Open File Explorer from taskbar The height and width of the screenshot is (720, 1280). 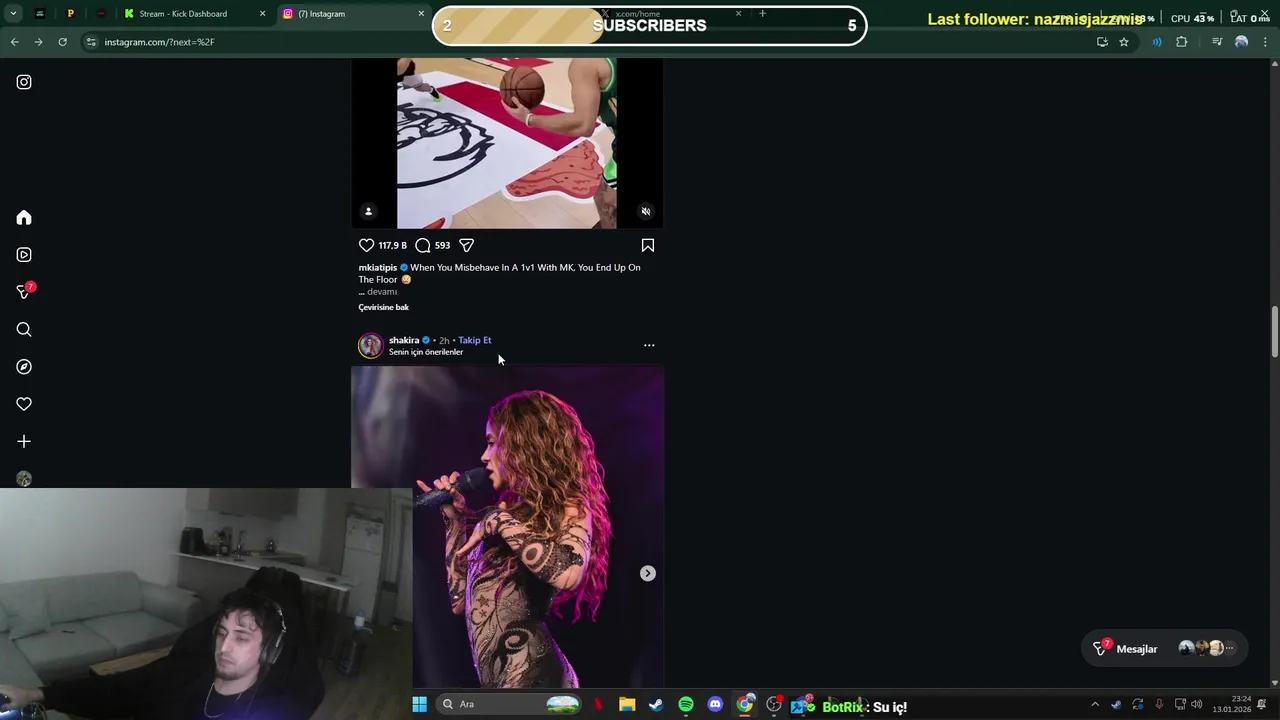[627, 704]
